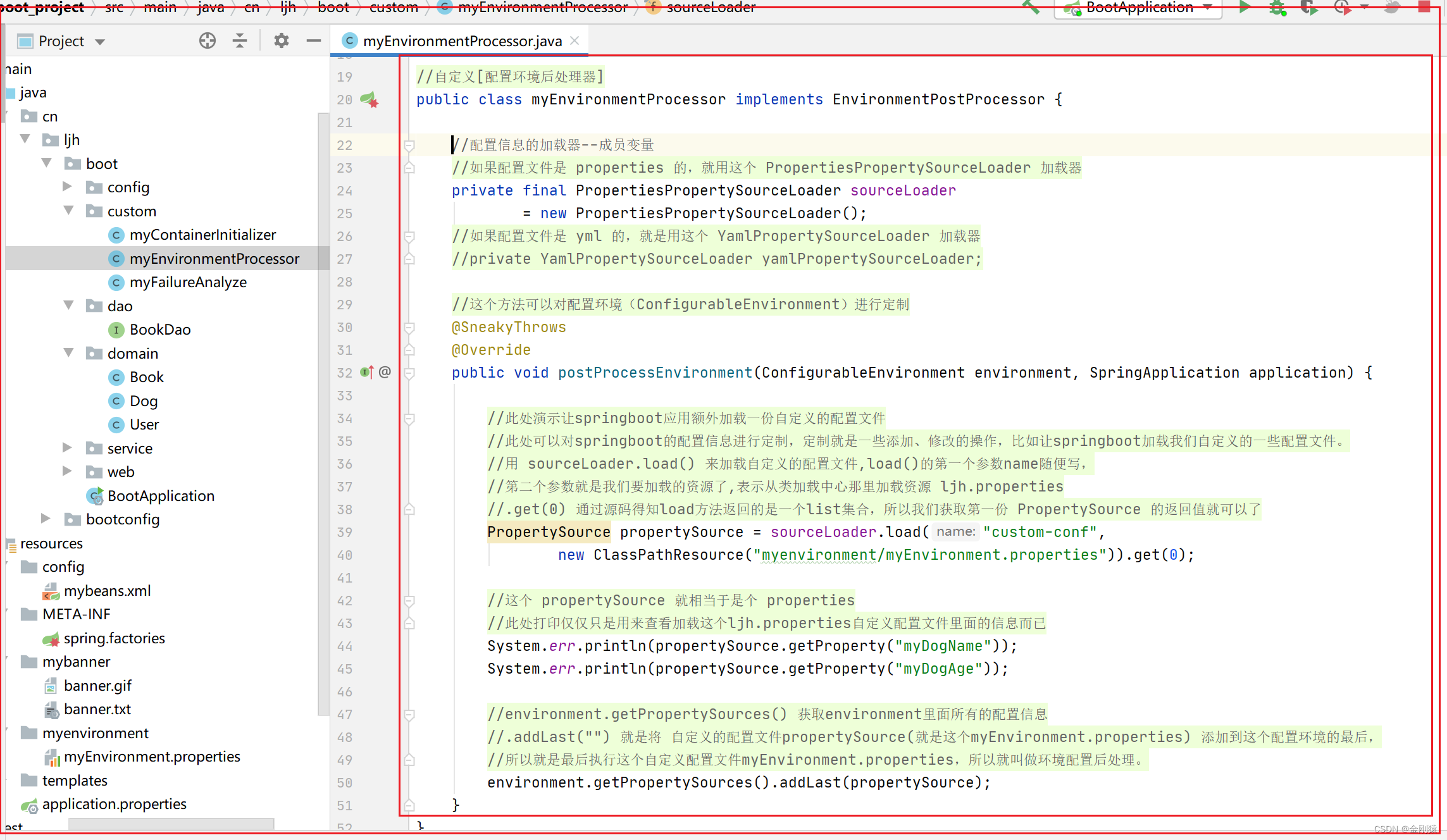This screenshot has width=1447, height=840.
Task: Click the vertical scrollbar of Project tree
Action: click(323, 414)
